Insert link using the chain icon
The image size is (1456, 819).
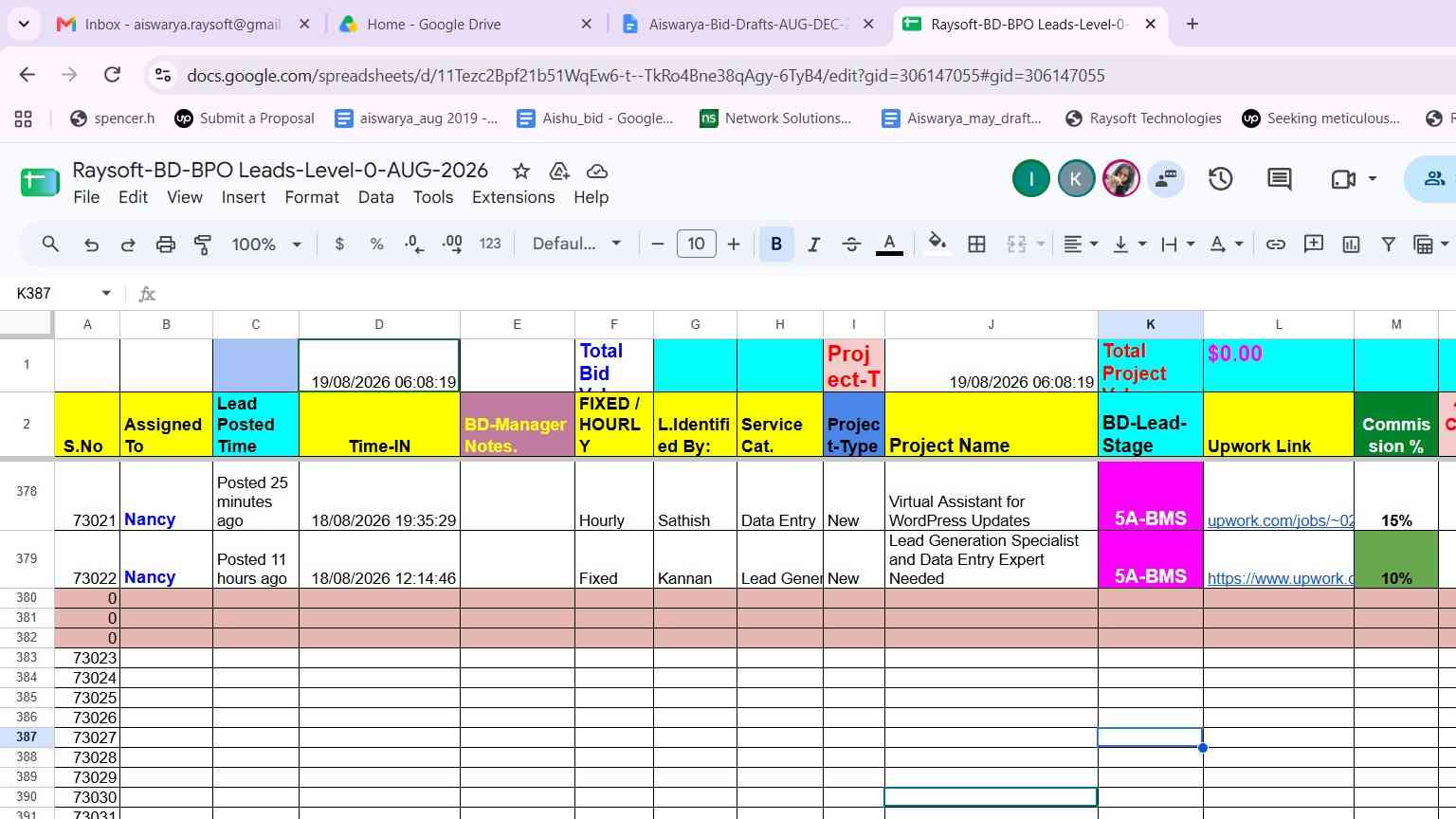(1275, 245)
